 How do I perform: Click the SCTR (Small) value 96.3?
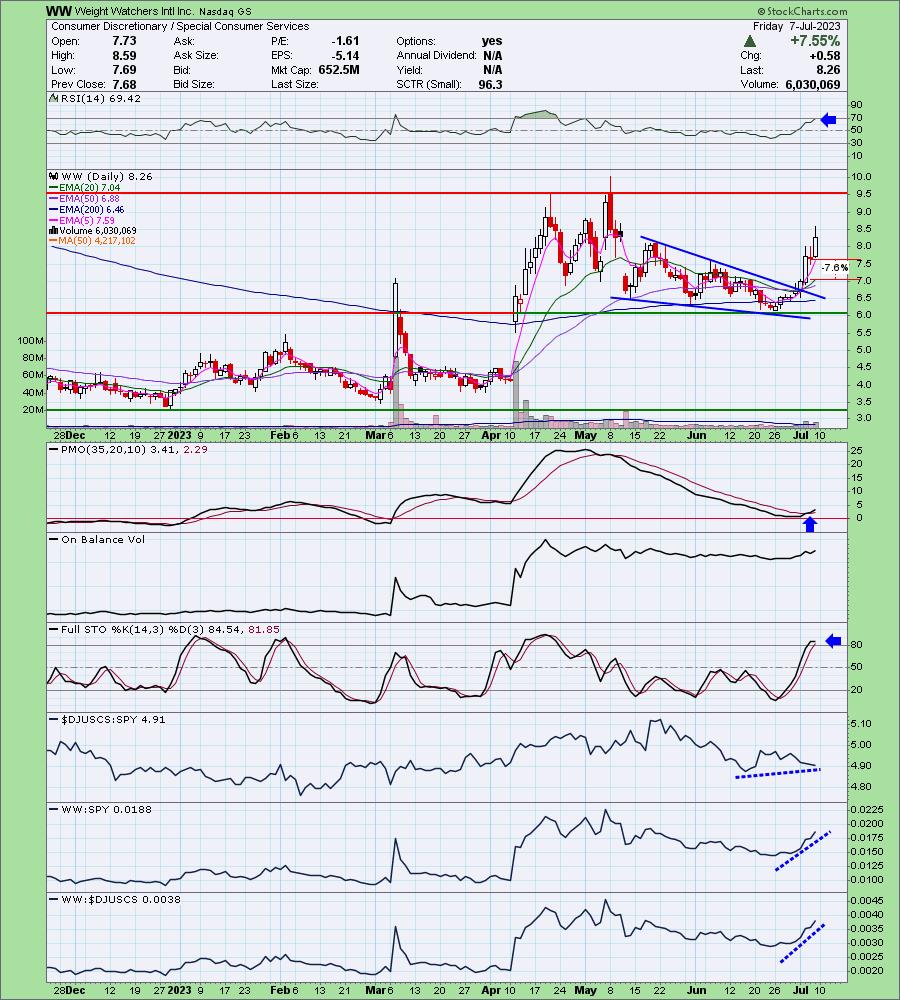(x=491, y=84)
